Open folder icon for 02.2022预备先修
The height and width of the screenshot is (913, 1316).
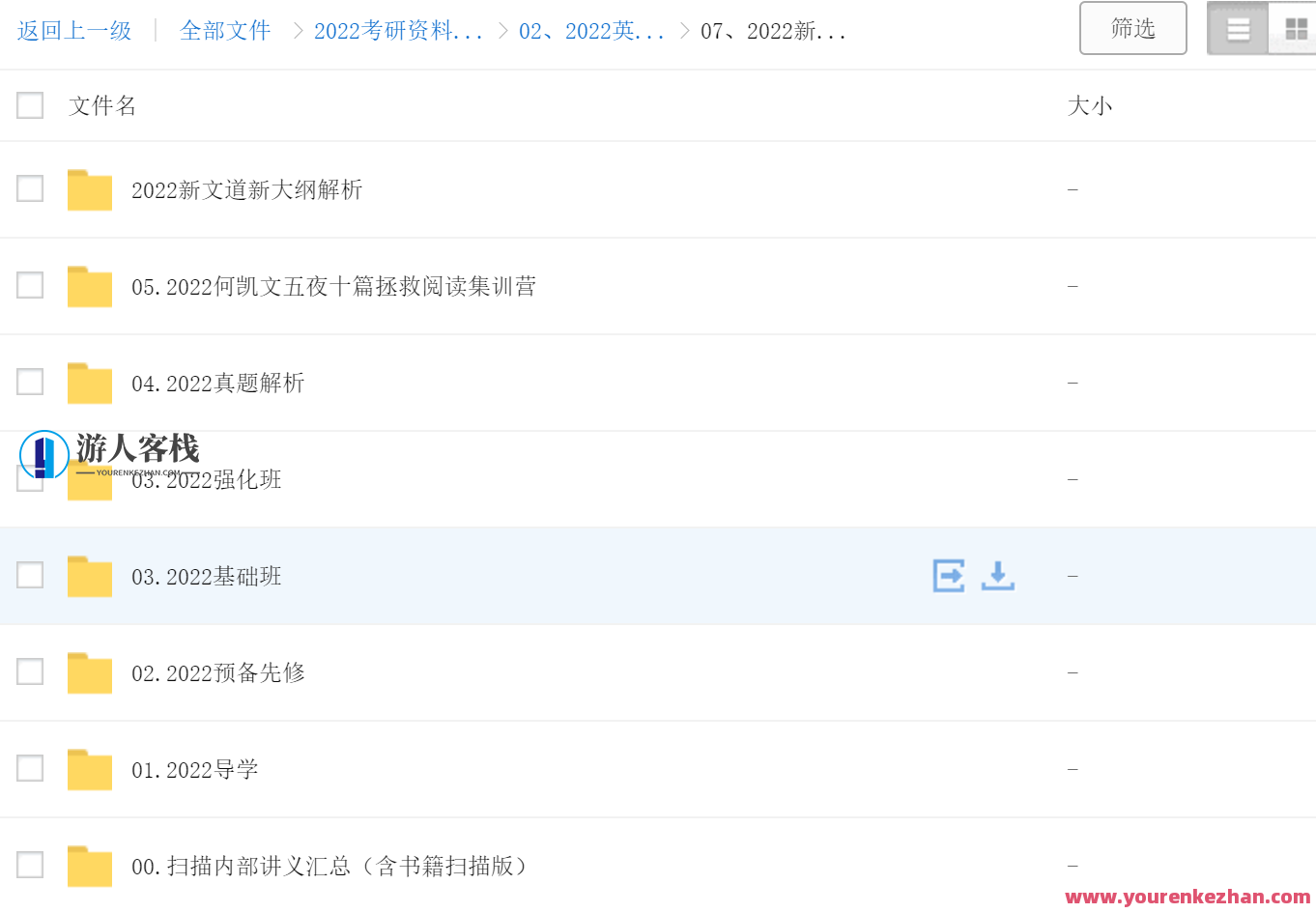[90, 672]
